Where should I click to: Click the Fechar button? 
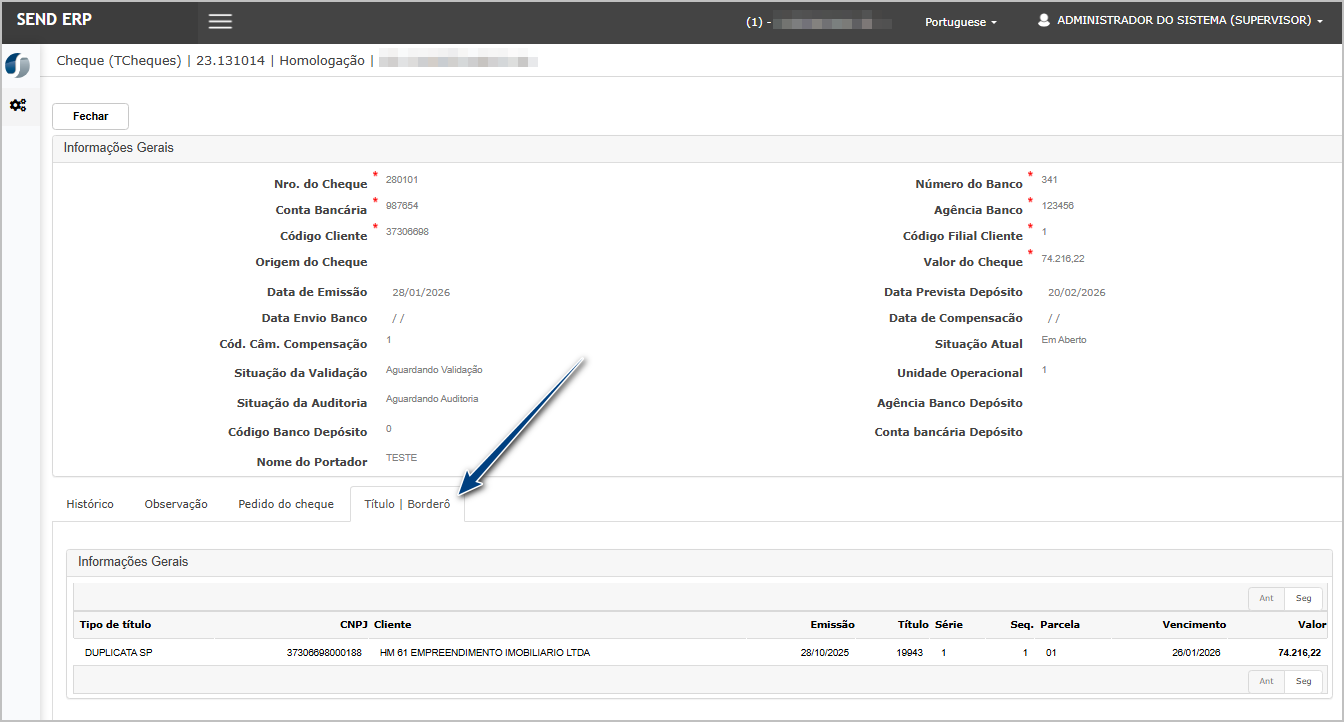pos(90,116)
